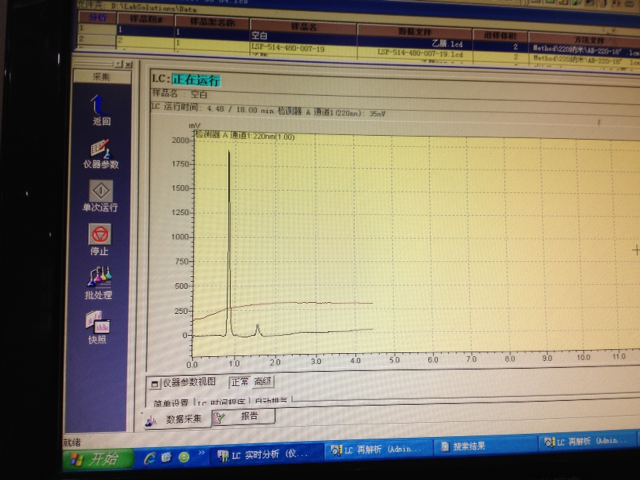Click the 样品架名称 column header

pyautogui.click(x=212, y=22)
